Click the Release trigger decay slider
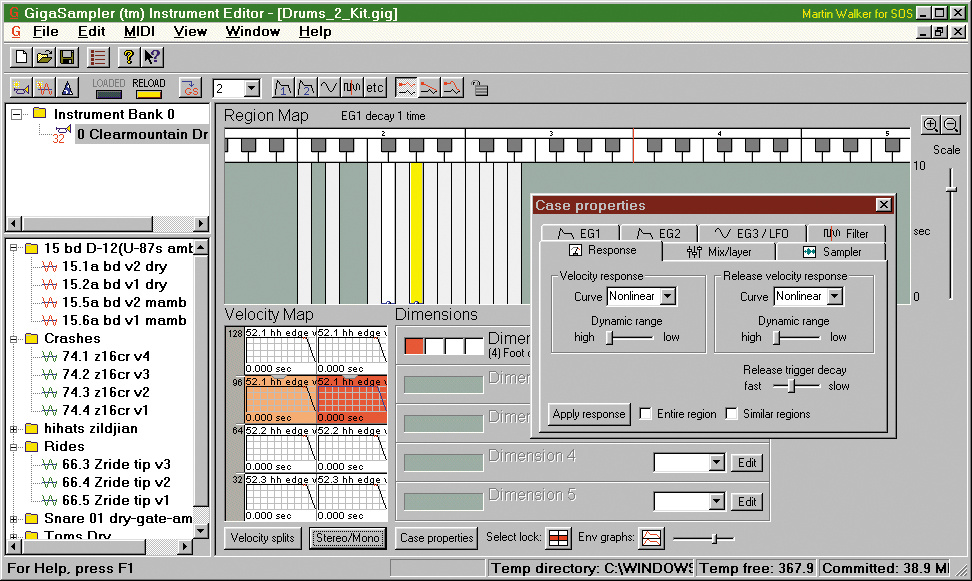 click(790, 386)
